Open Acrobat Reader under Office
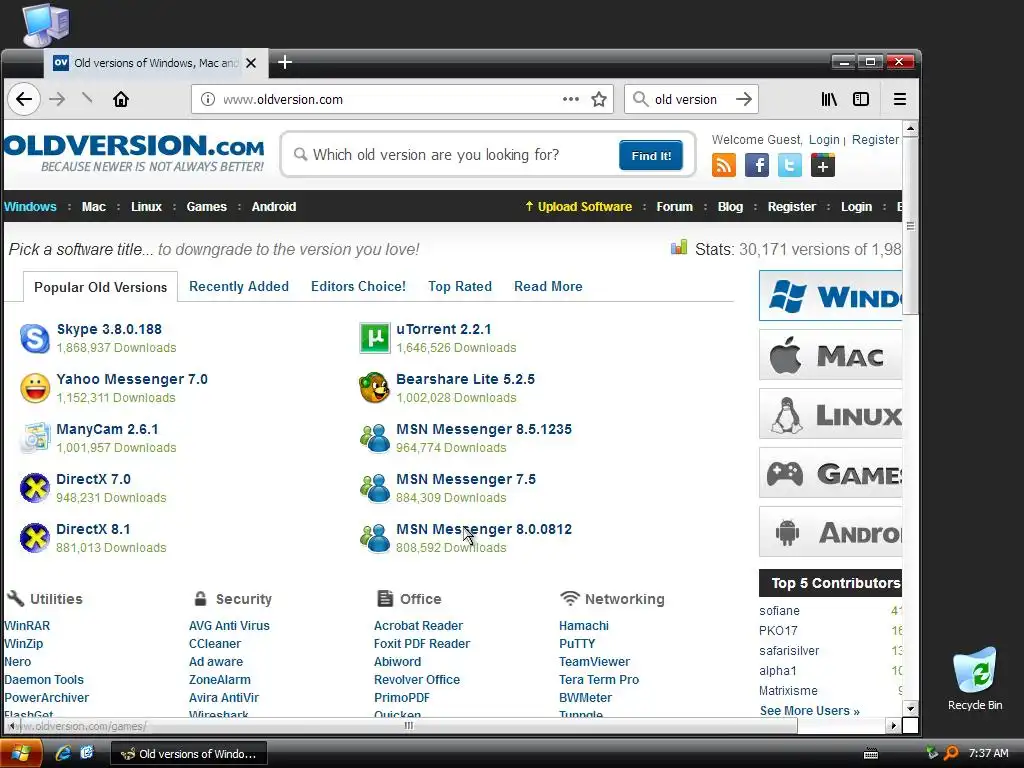1024x768 pixels. [419, 626]
